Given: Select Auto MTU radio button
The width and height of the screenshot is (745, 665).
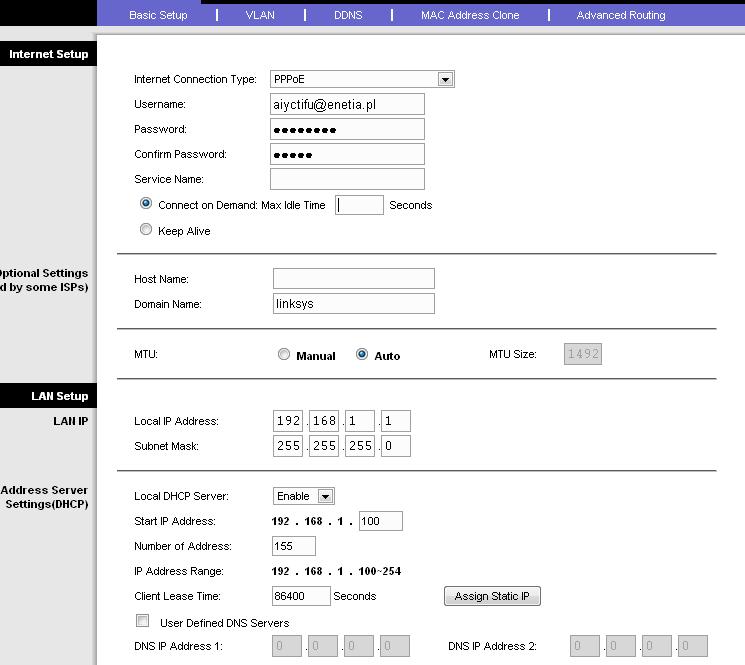Looking at the screenshot, I should 362,354.
